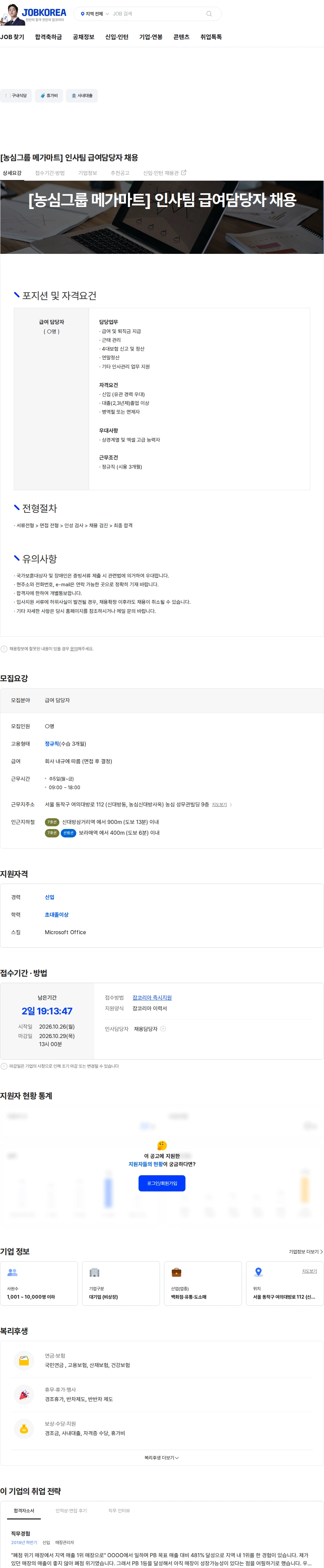
Task: Click the chevron after the address 지도보기
Action: pos(231,805)
